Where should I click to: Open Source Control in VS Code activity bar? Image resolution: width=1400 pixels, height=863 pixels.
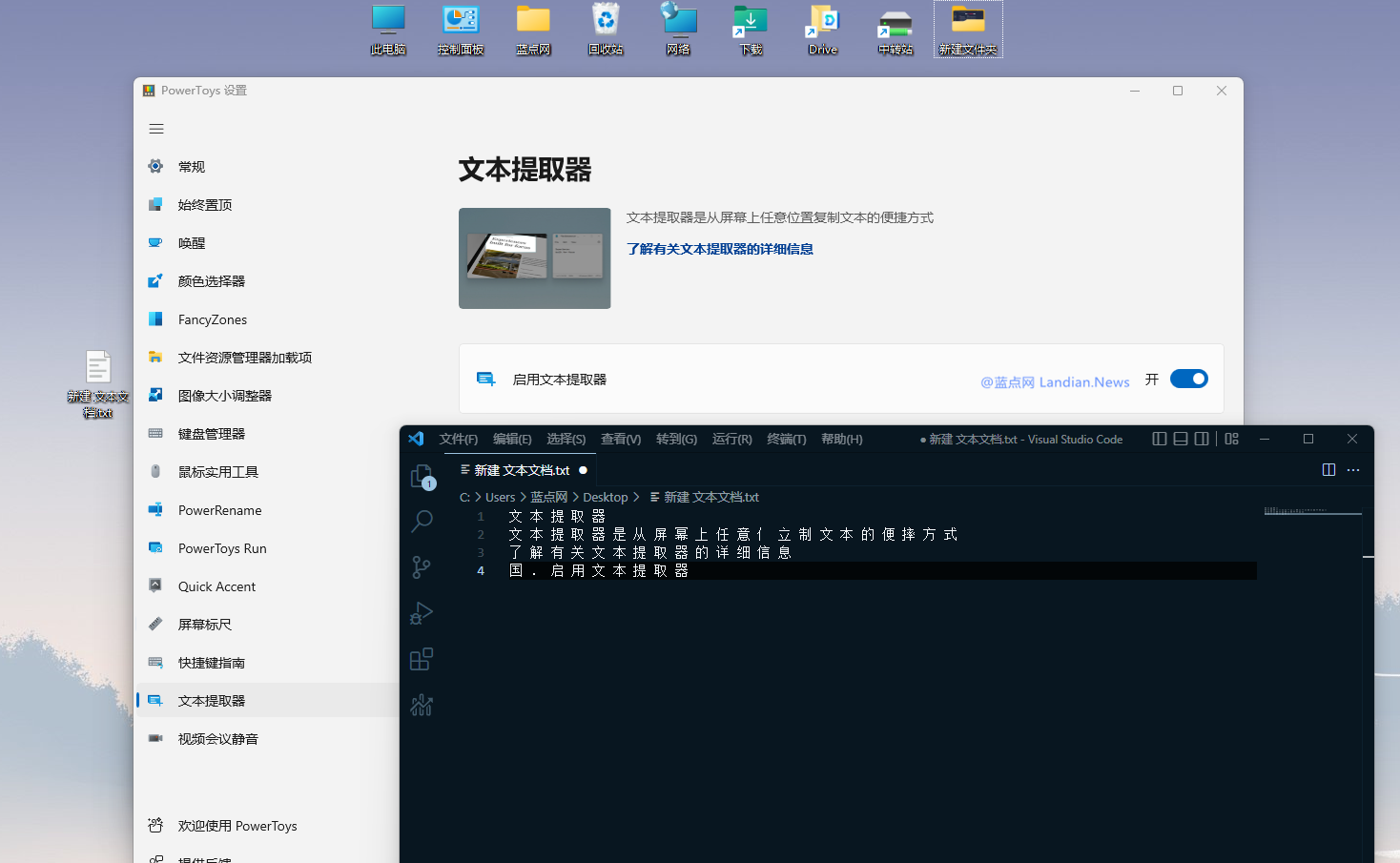tap(422, 567)
